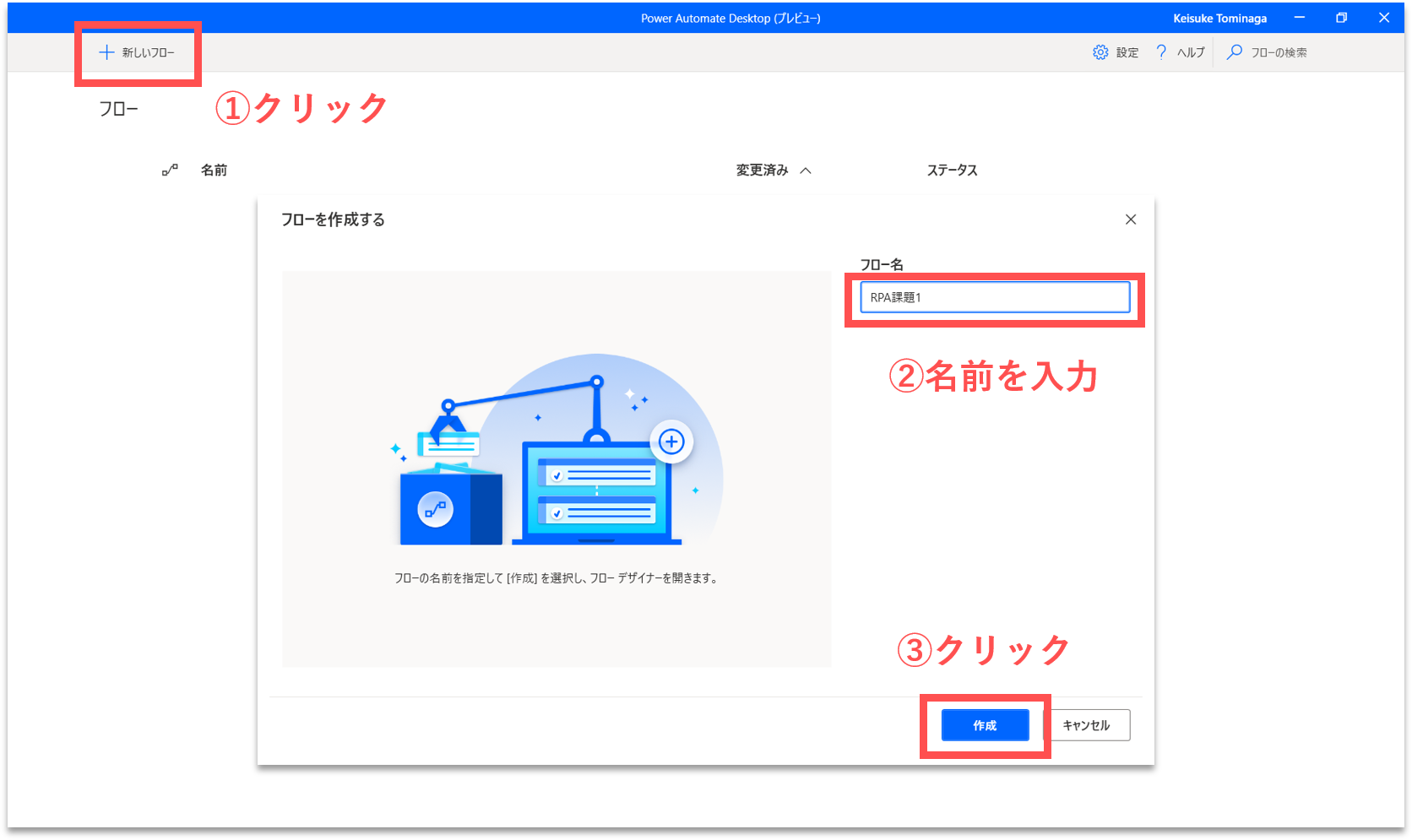Click the magnifier icon for flow search
Viewport: 1412px width, 840px height.
click(1235, 52)
